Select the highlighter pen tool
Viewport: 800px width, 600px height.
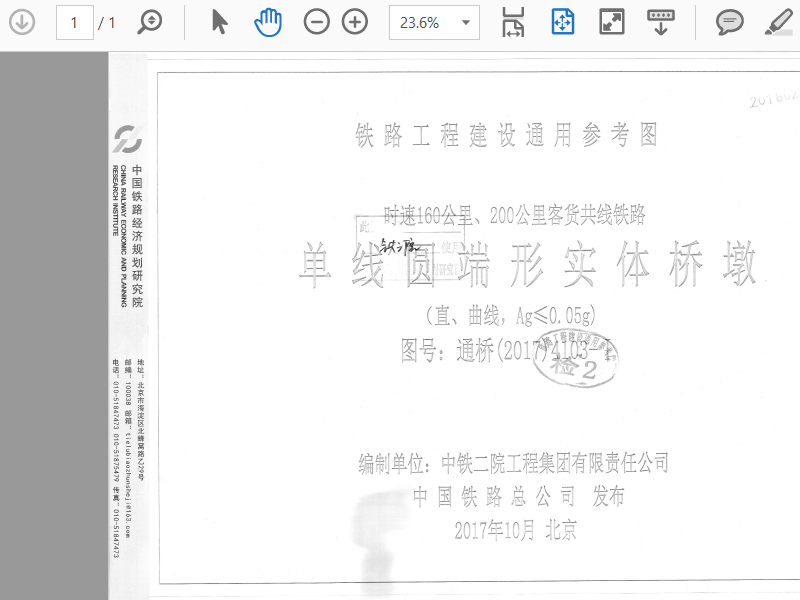click(x=779, y=22)
